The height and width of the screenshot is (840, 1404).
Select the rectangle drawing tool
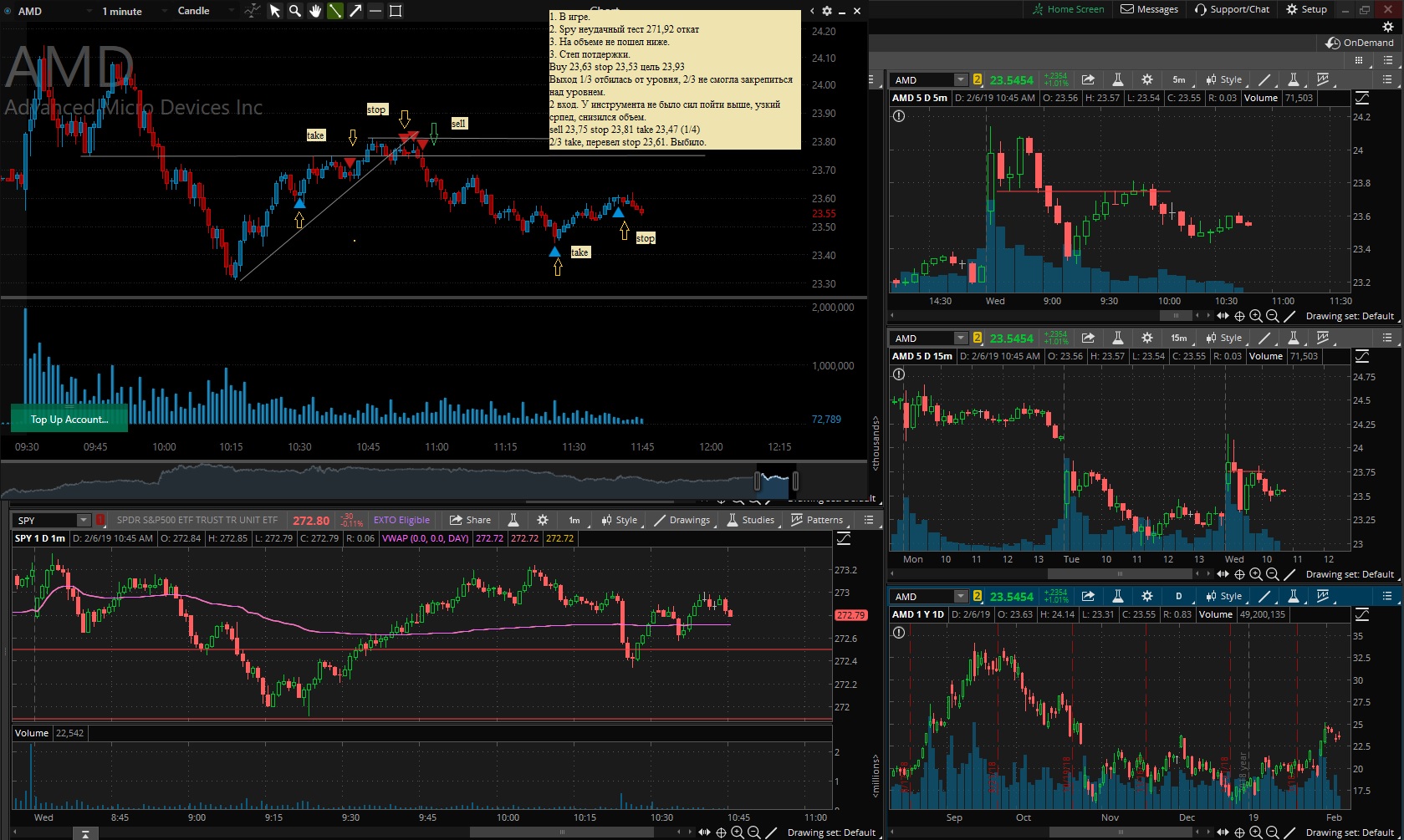coord(396,11)
